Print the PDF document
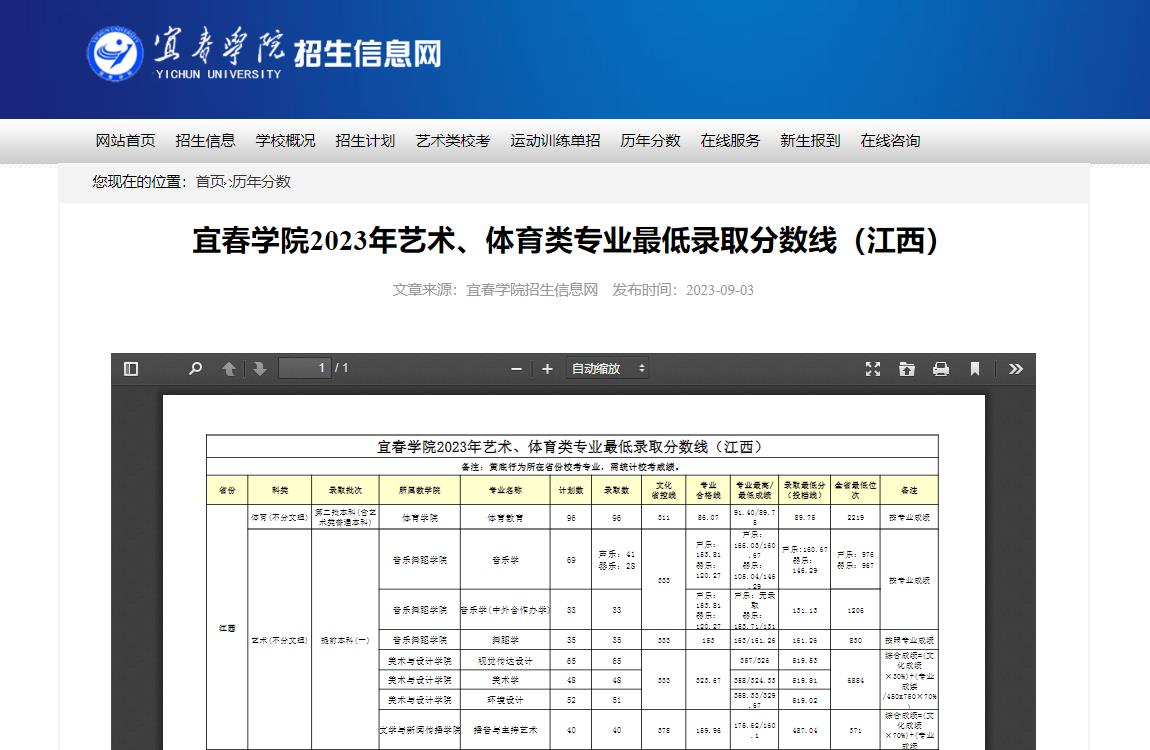 pyautogui.click(x=941, y=369)
